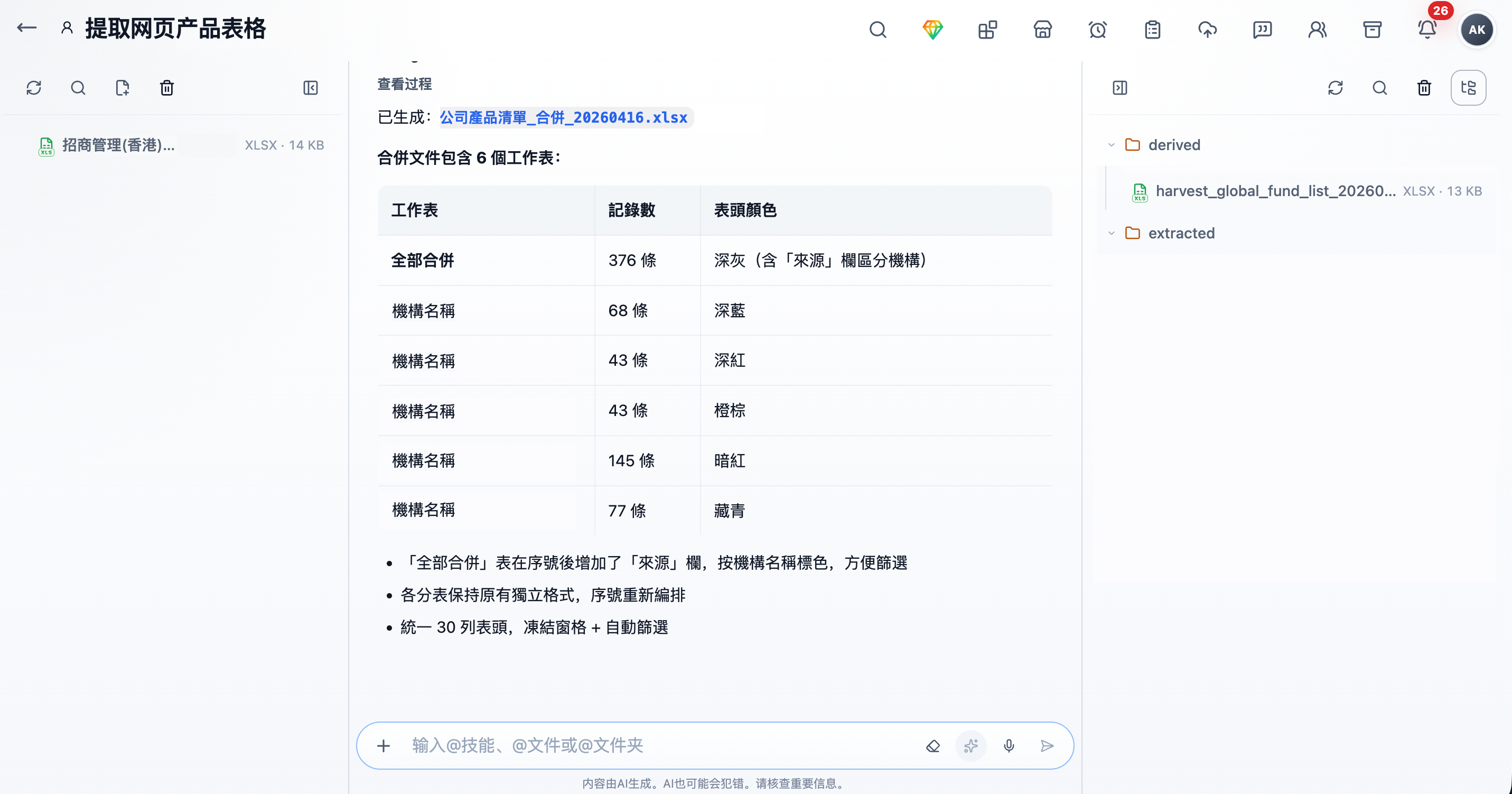
Task: Search files in left panel
Action: tap(78, 88)
